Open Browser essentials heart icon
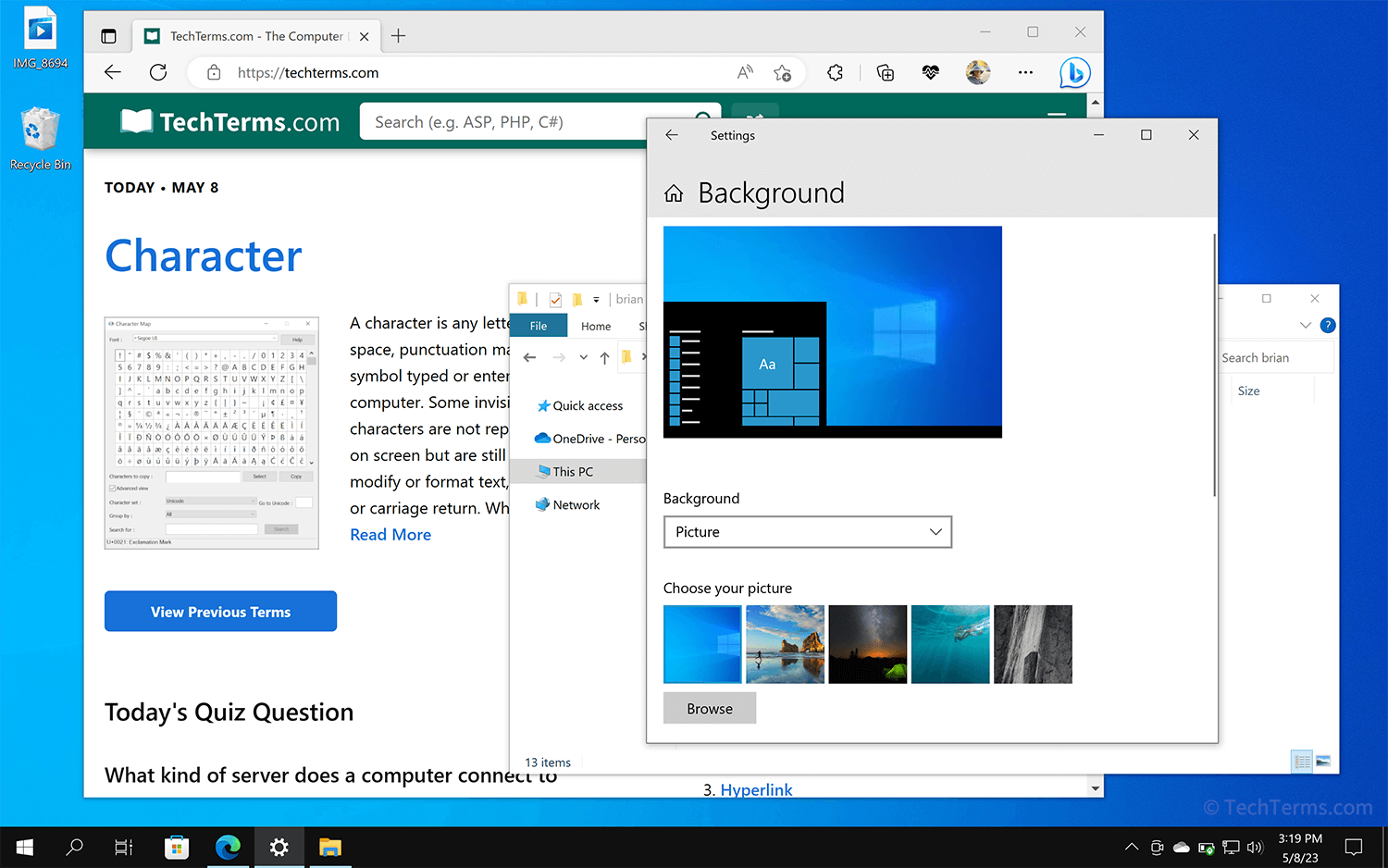 tap(931, 72)
